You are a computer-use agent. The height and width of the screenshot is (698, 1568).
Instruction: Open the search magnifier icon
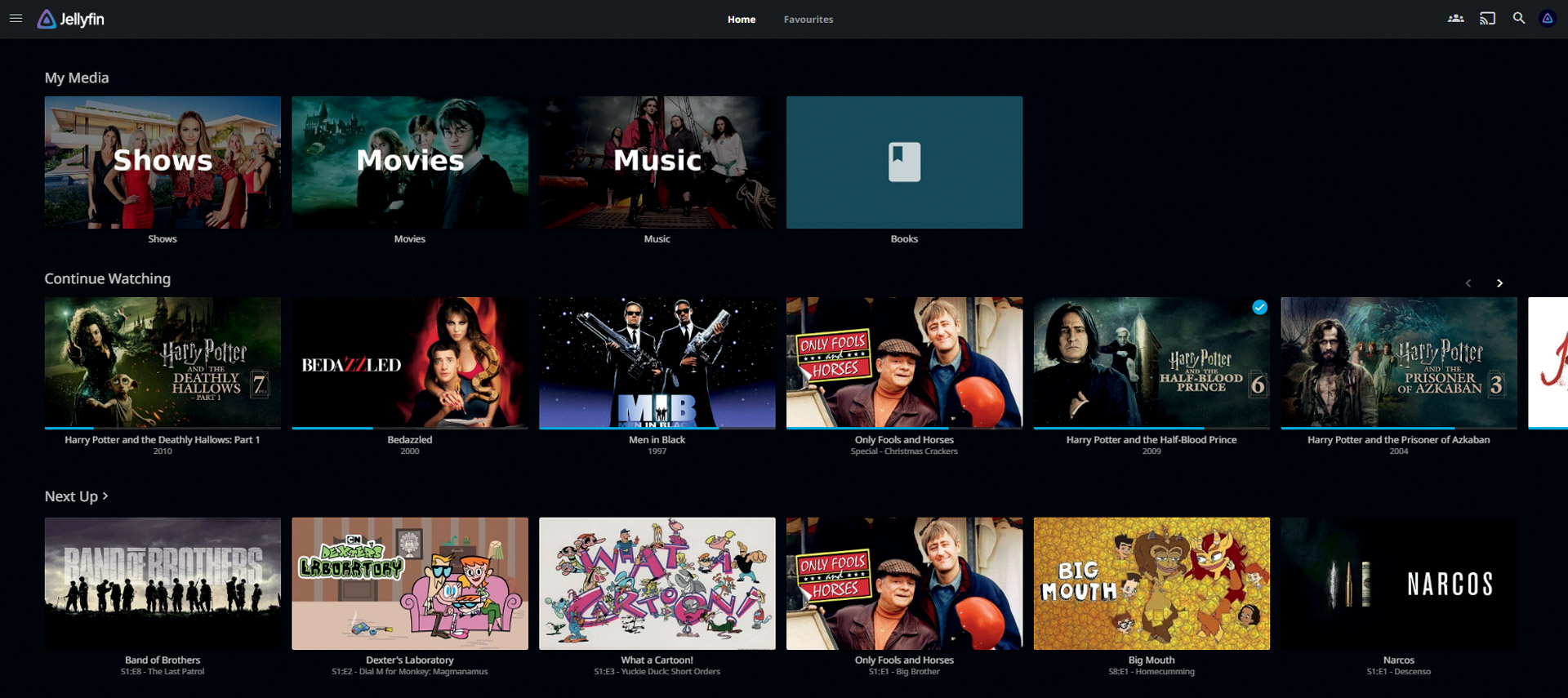[x=1518, y=19]
